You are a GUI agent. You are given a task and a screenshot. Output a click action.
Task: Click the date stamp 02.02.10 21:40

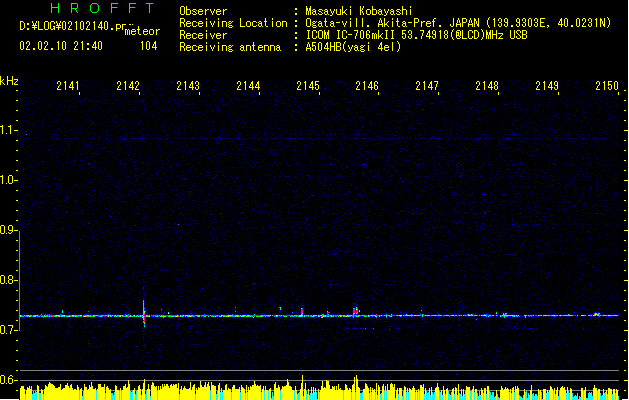click(61, 46)
